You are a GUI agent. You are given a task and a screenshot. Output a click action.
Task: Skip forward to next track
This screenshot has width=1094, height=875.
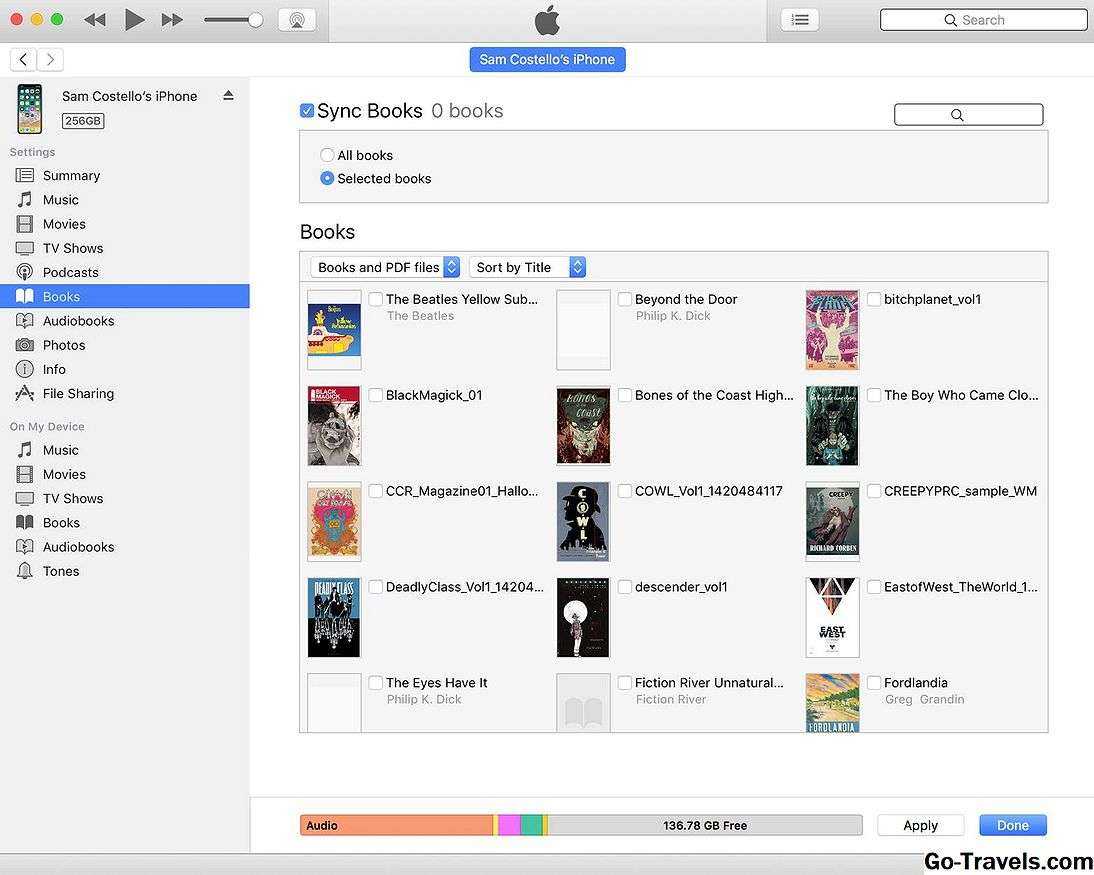(x=172, y=20)
